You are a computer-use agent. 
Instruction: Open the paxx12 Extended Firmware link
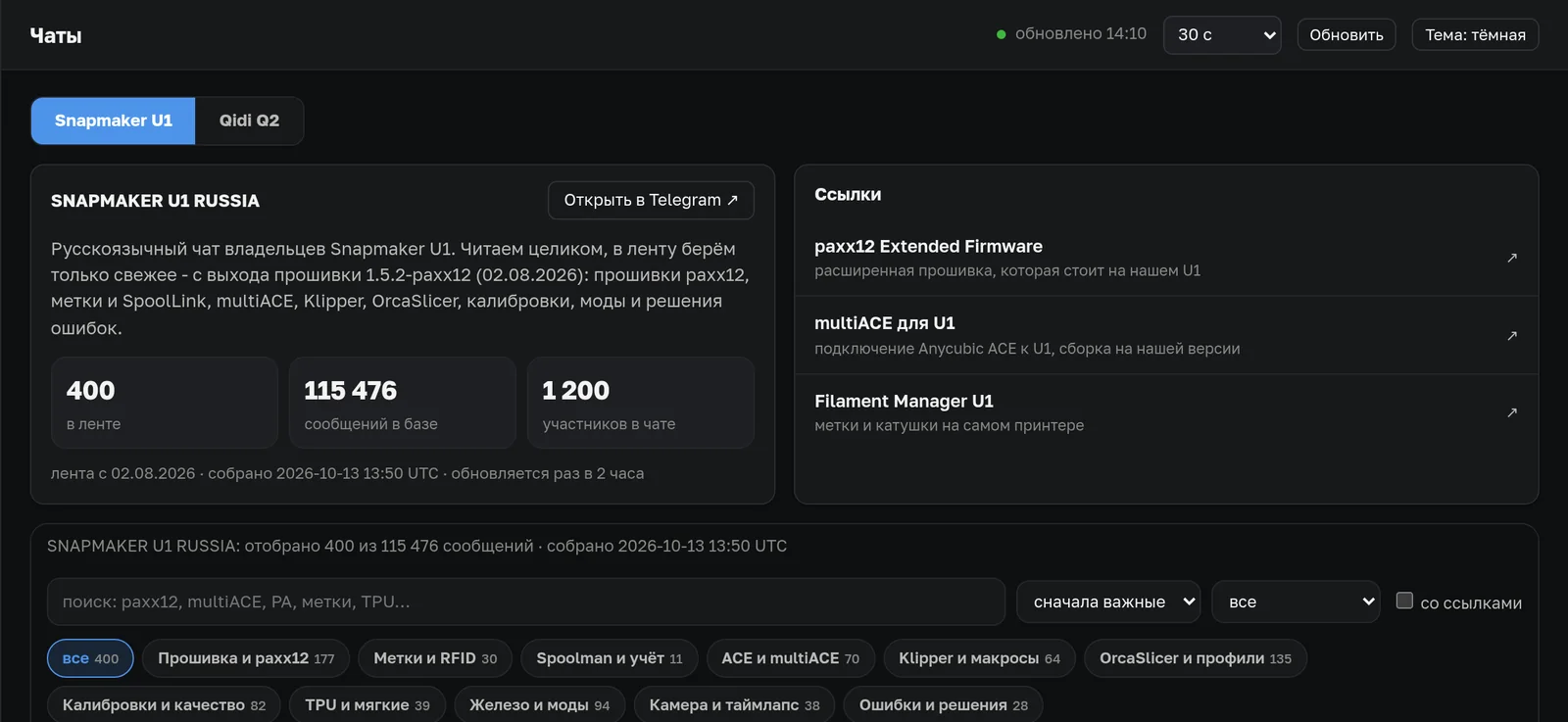click(1166, 258)
